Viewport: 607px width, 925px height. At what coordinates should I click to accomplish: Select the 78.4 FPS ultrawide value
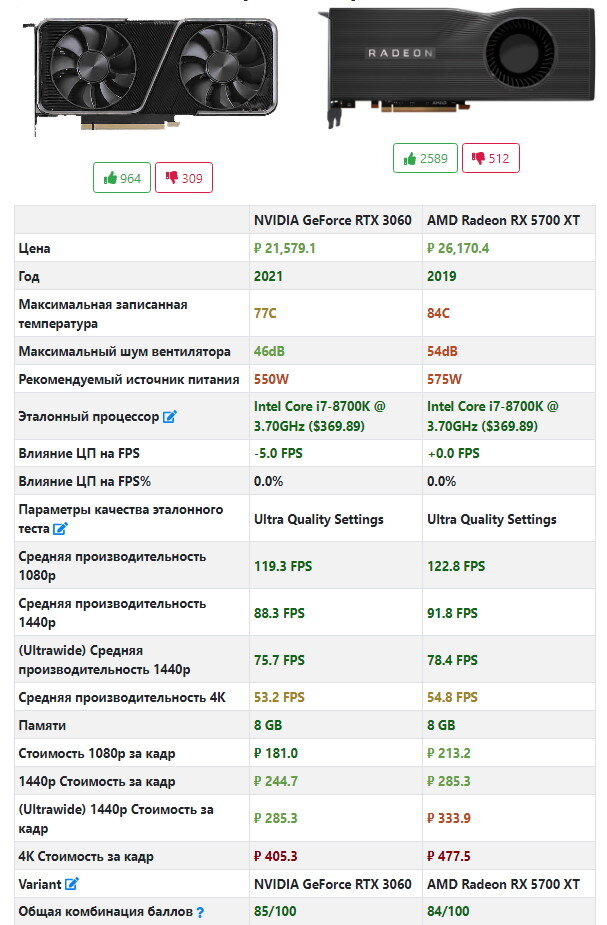[452, 660]
